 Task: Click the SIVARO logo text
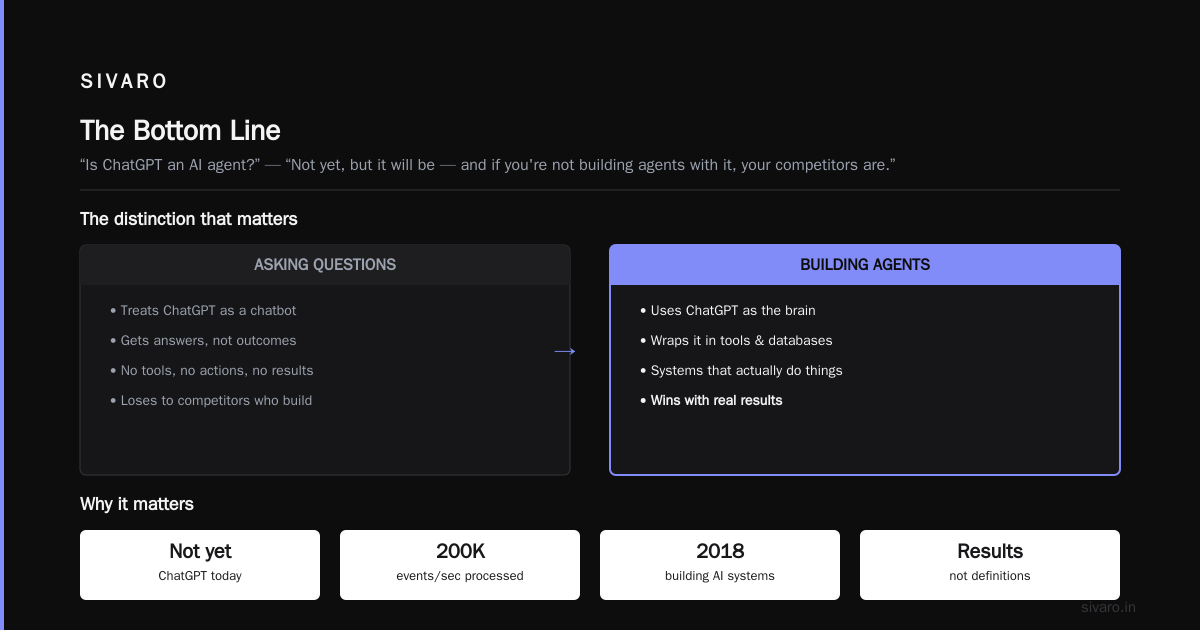point(124,81)
